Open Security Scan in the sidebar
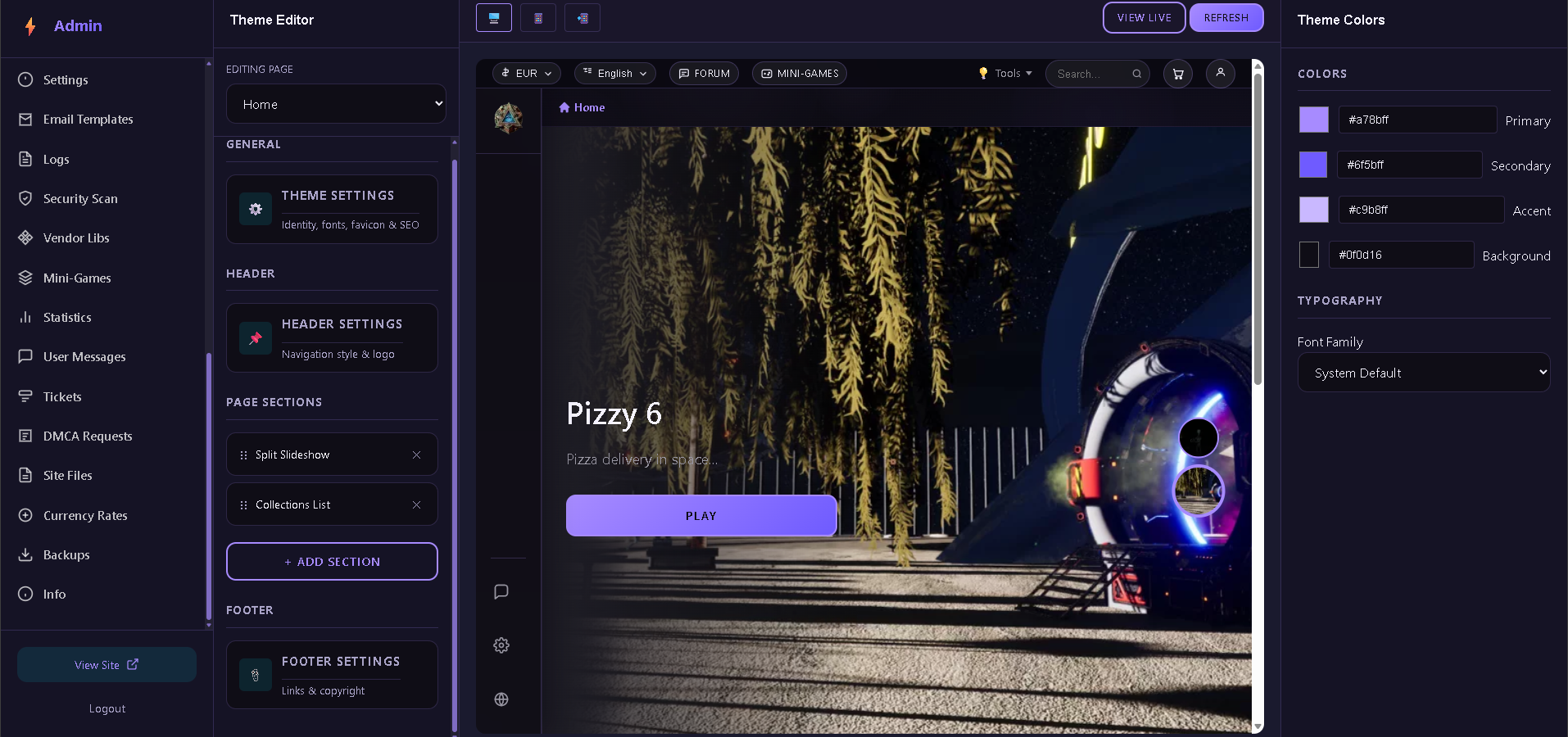The height and width of the screenshot is (737, 1568). [x=80, y=198]
